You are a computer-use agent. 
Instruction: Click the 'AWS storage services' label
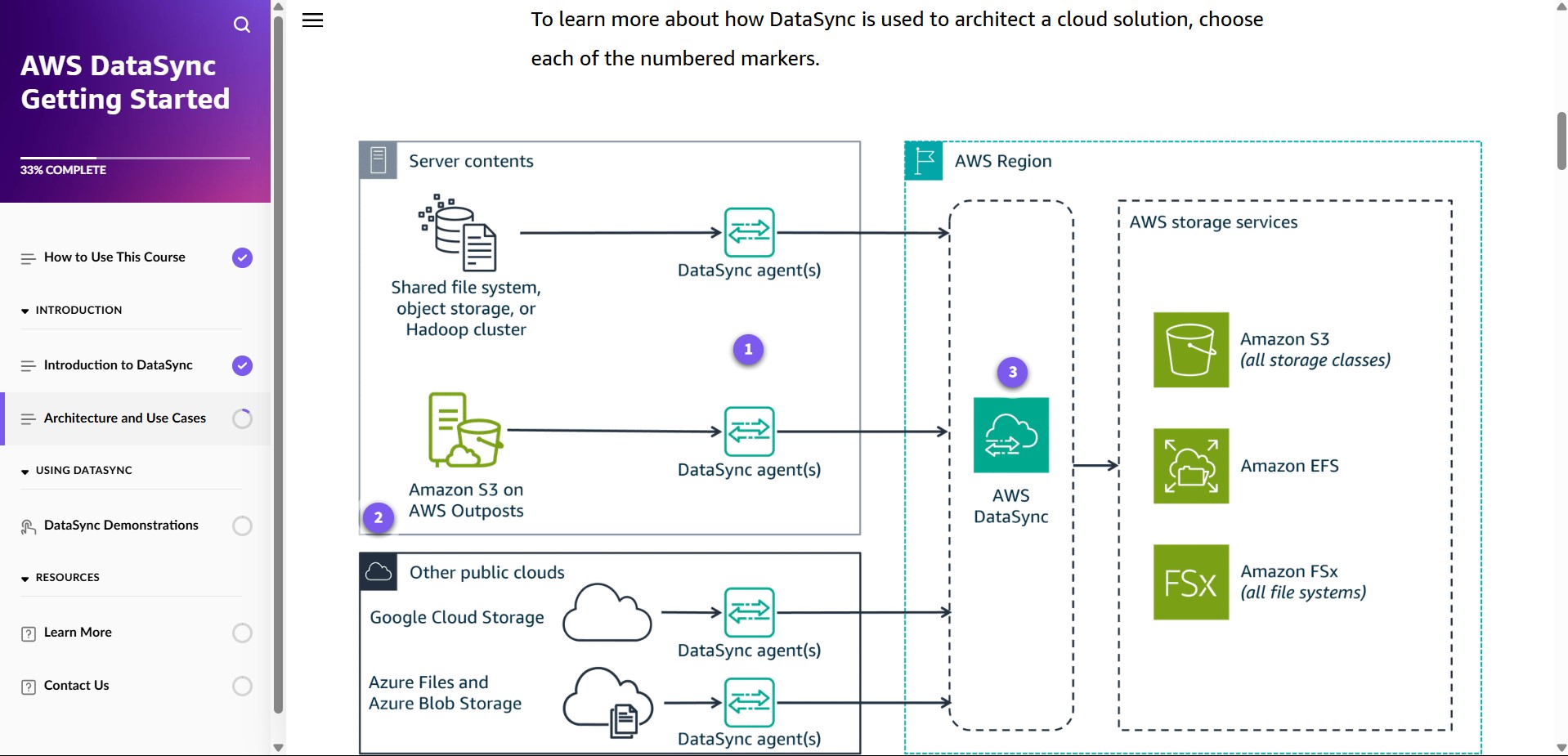[1213, 222]
